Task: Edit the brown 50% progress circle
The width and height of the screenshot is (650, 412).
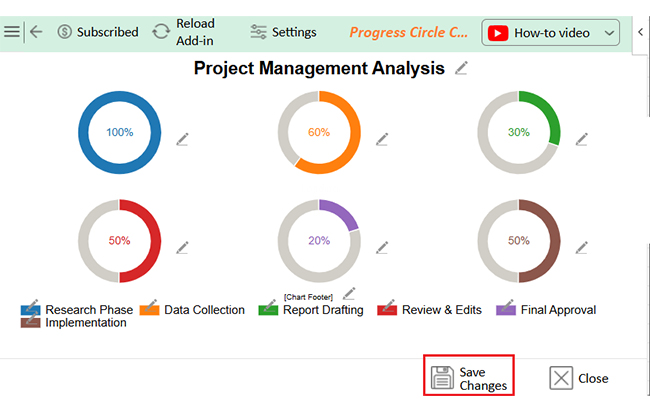Action: point(582,247)
